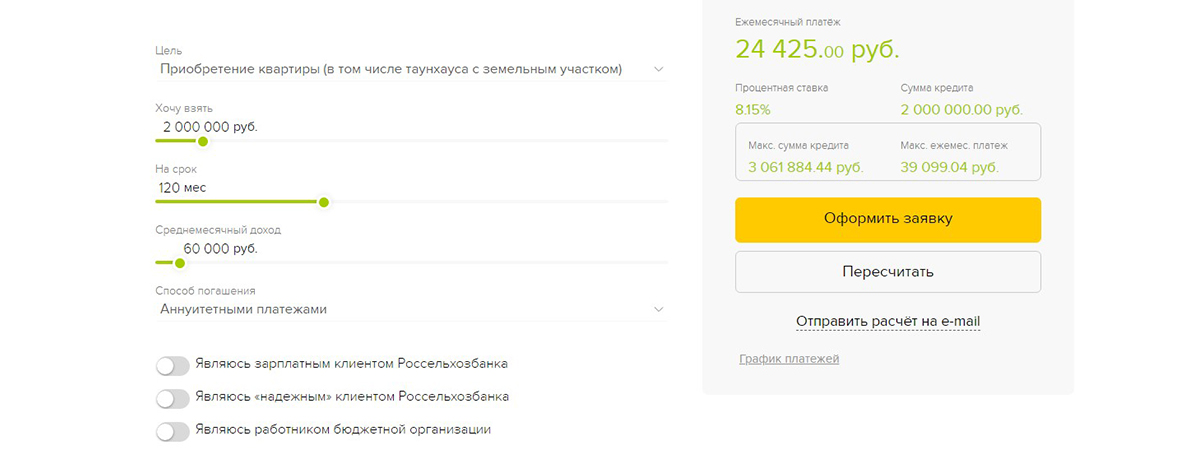
Task: Open 'Отправить расчёт на e-mail' link
Action: [888, 321]
